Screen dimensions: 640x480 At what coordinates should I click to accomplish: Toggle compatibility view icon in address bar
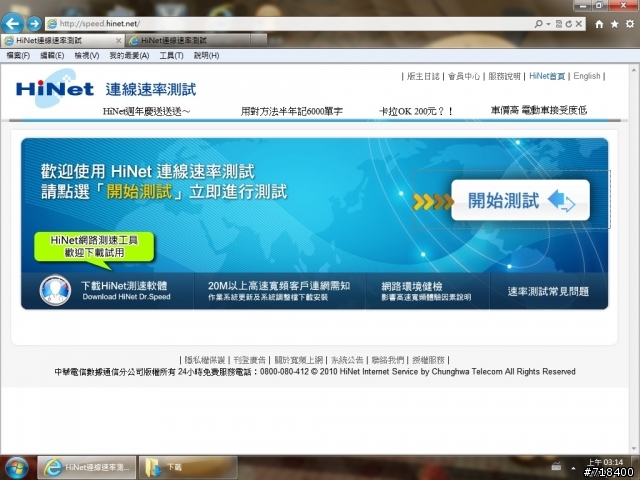pos(559,24)
